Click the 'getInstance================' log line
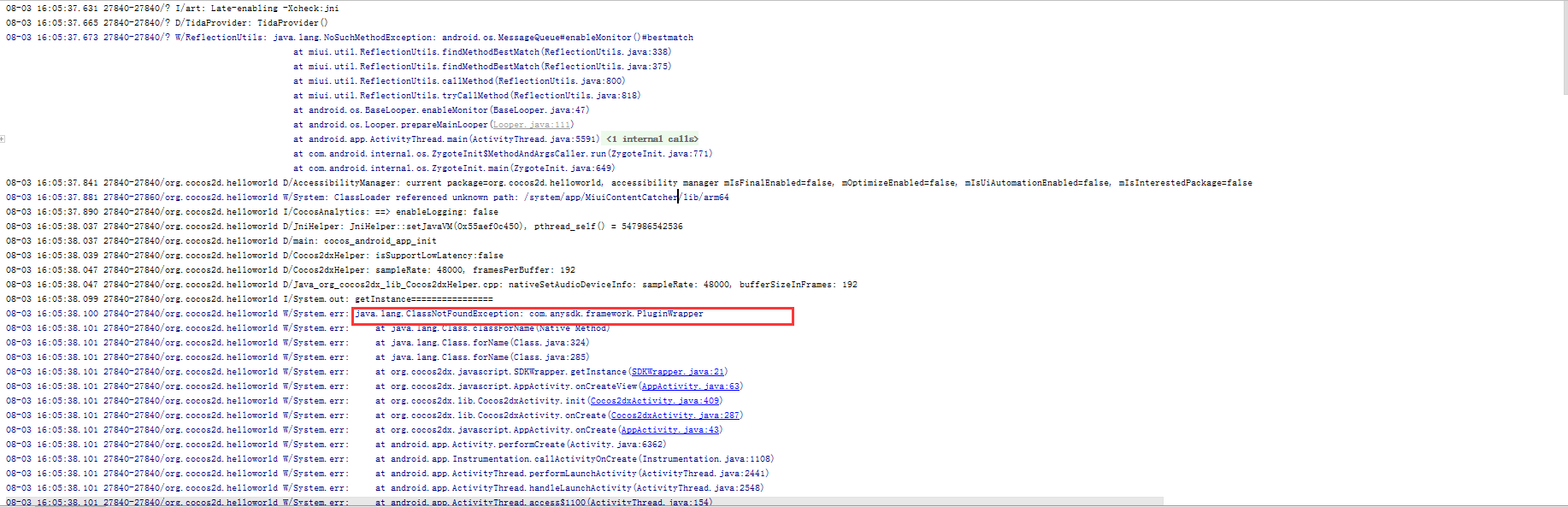 tap(250, 299)
